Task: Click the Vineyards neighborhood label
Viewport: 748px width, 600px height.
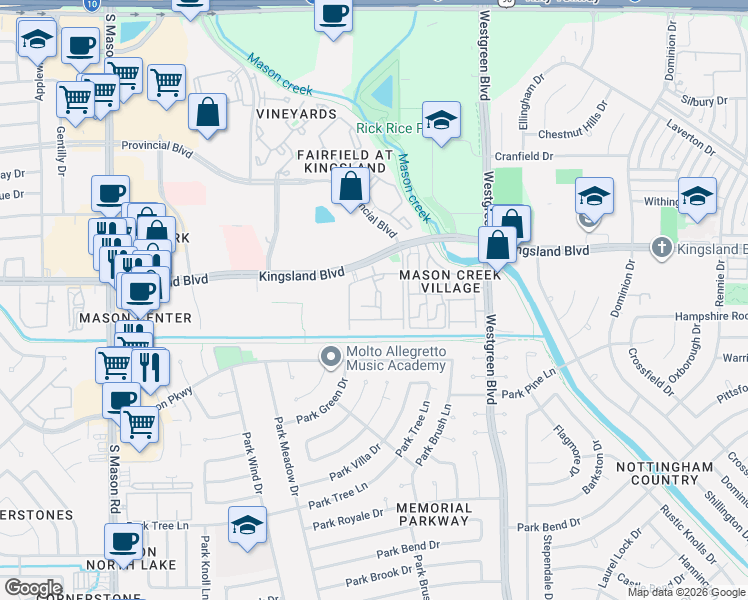Action: point(296,114)
